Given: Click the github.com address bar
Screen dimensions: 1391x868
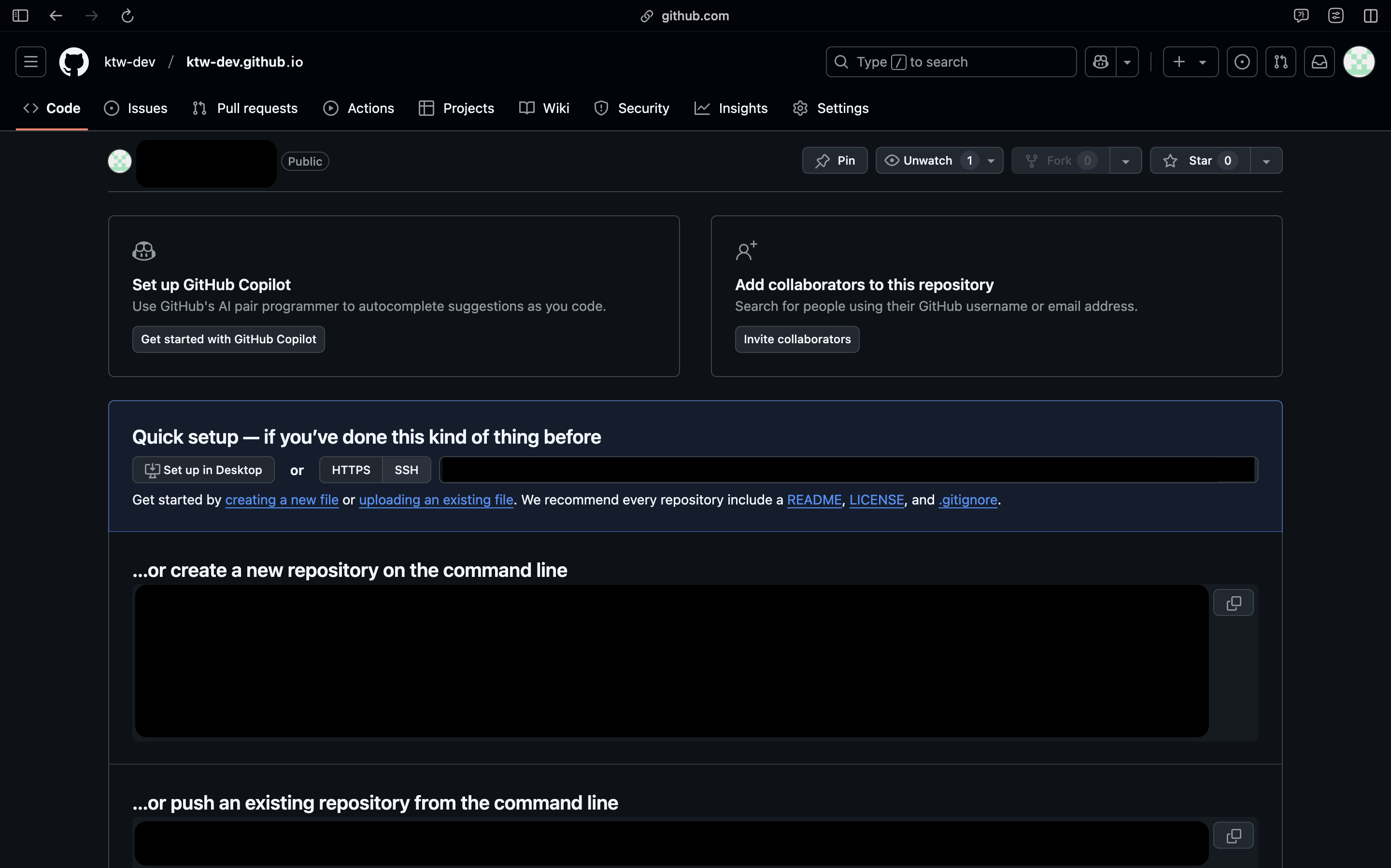Looking at the screenshot, I should 684,15.
